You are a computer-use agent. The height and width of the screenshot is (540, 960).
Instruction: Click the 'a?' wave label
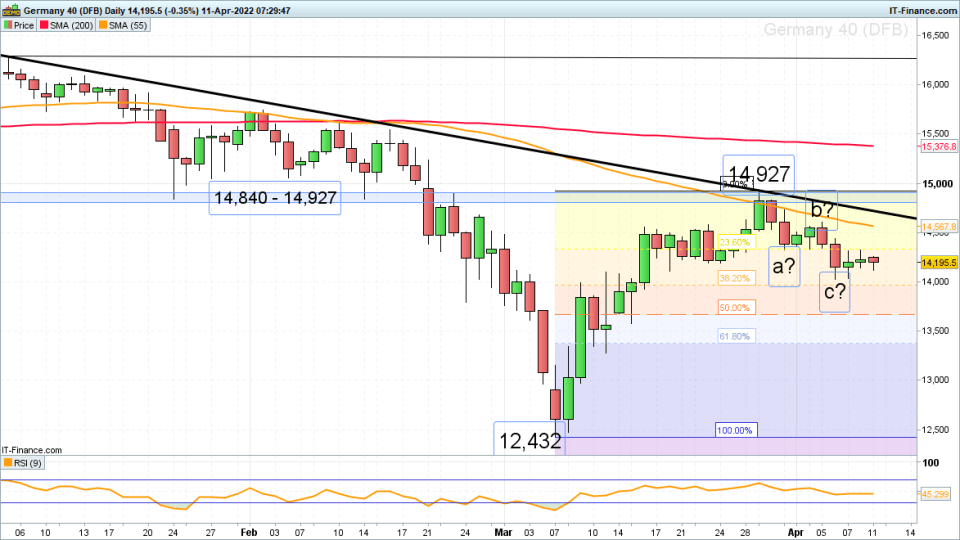pos(784,266)
